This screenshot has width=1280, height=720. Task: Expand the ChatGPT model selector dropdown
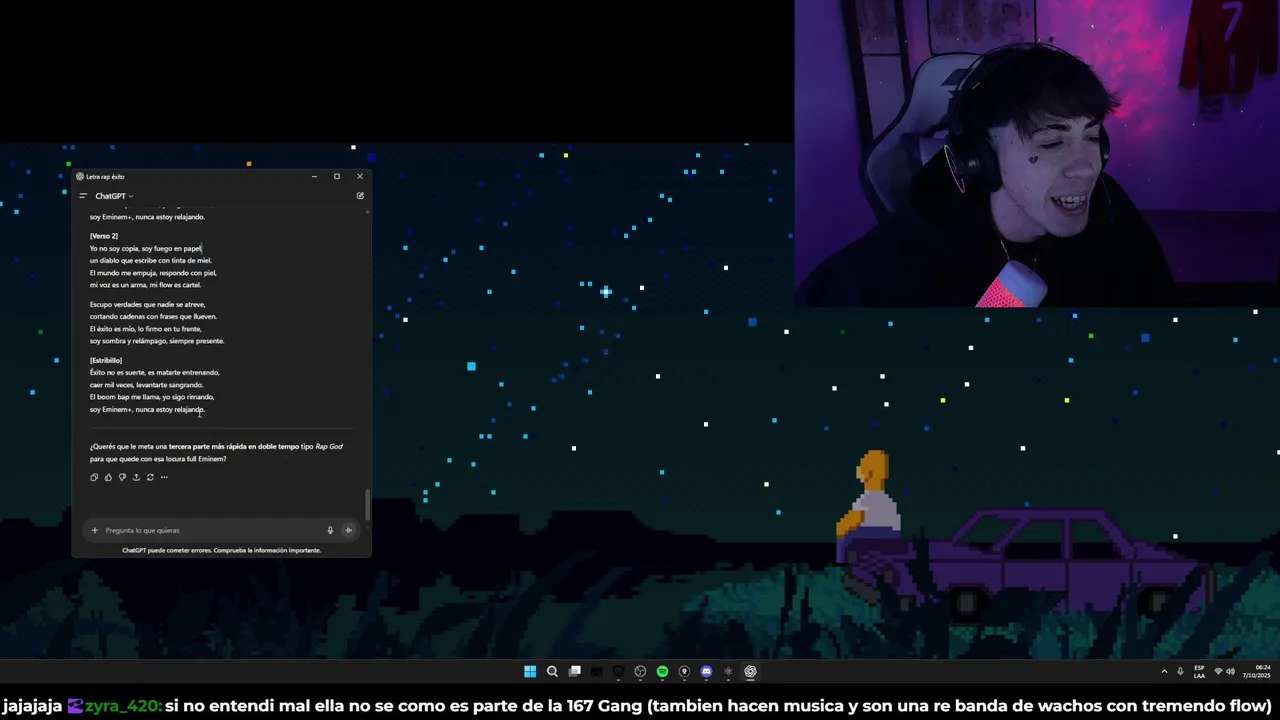point(114,196)
